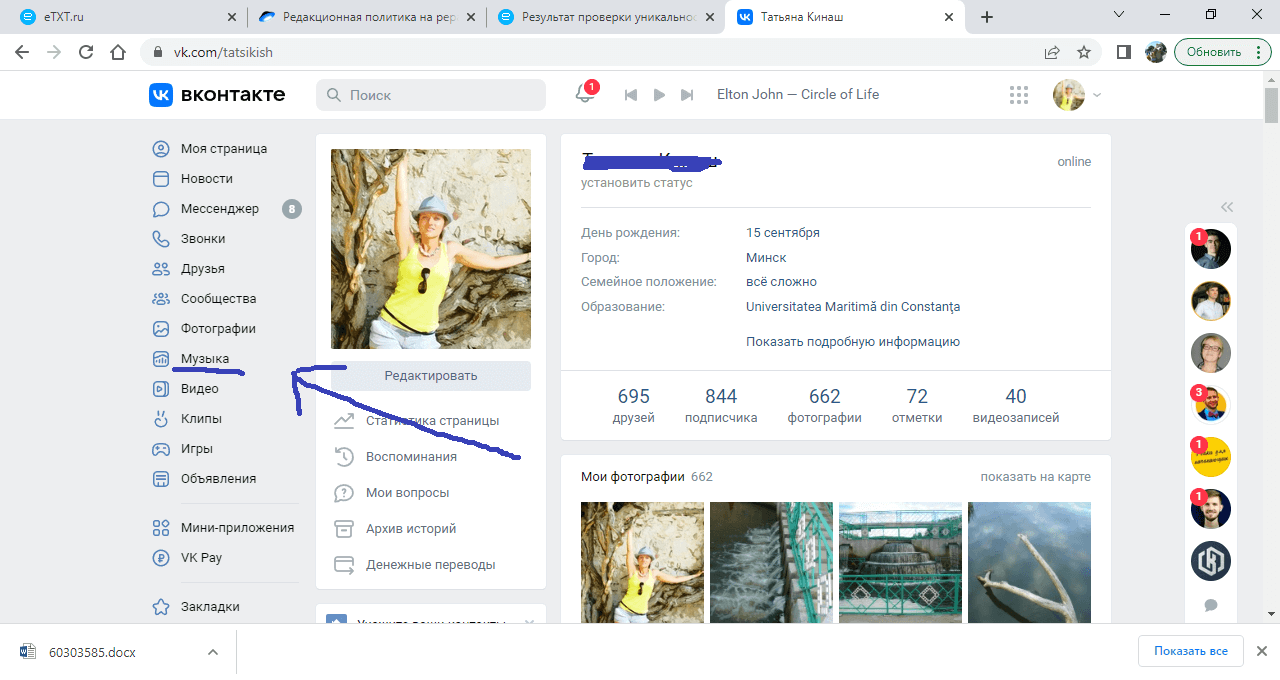Click the Фотографии icon in sidebar

tap(160, 328)
